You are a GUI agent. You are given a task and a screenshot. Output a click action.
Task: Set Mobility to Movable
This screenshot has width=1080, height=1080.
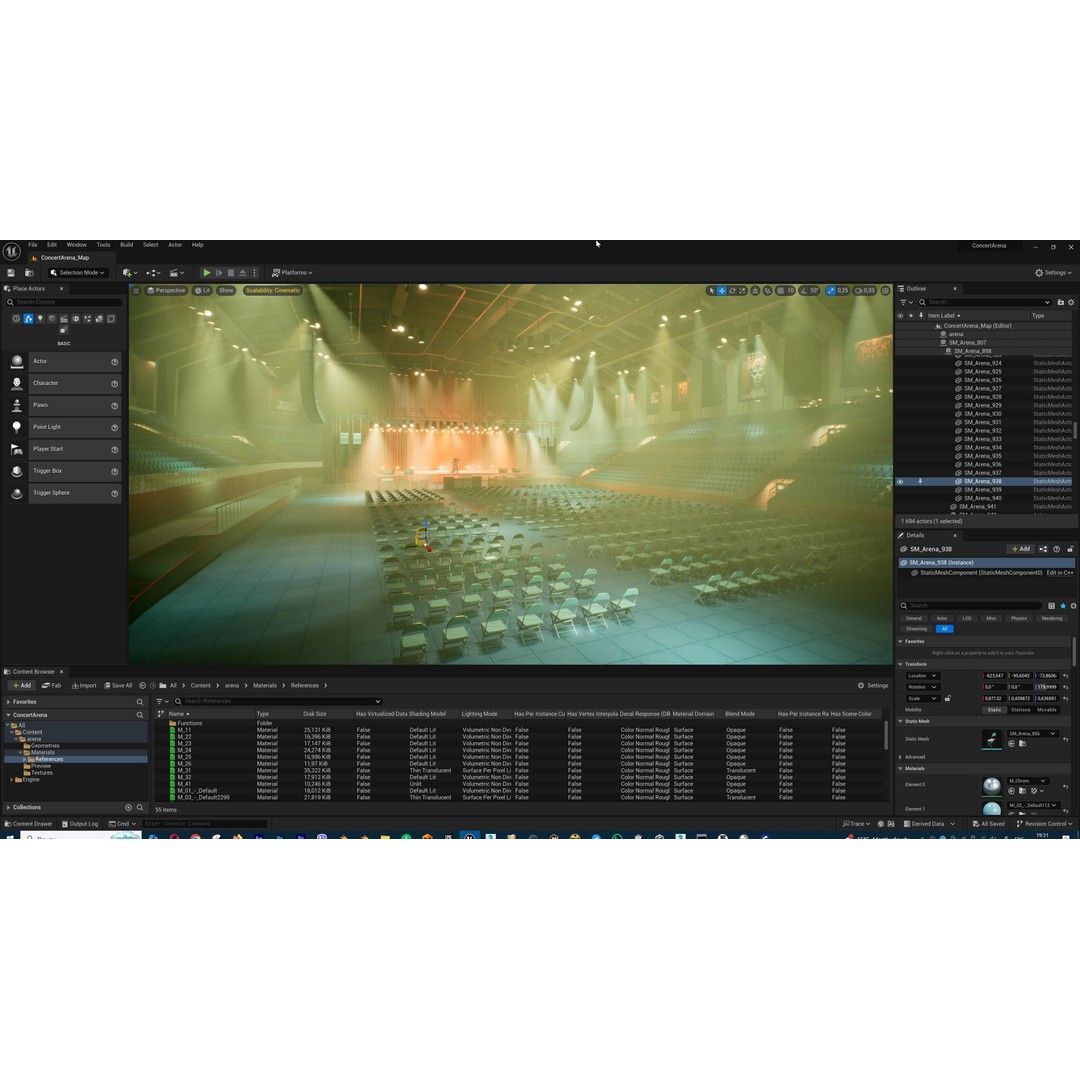(x=1047, y=709)
